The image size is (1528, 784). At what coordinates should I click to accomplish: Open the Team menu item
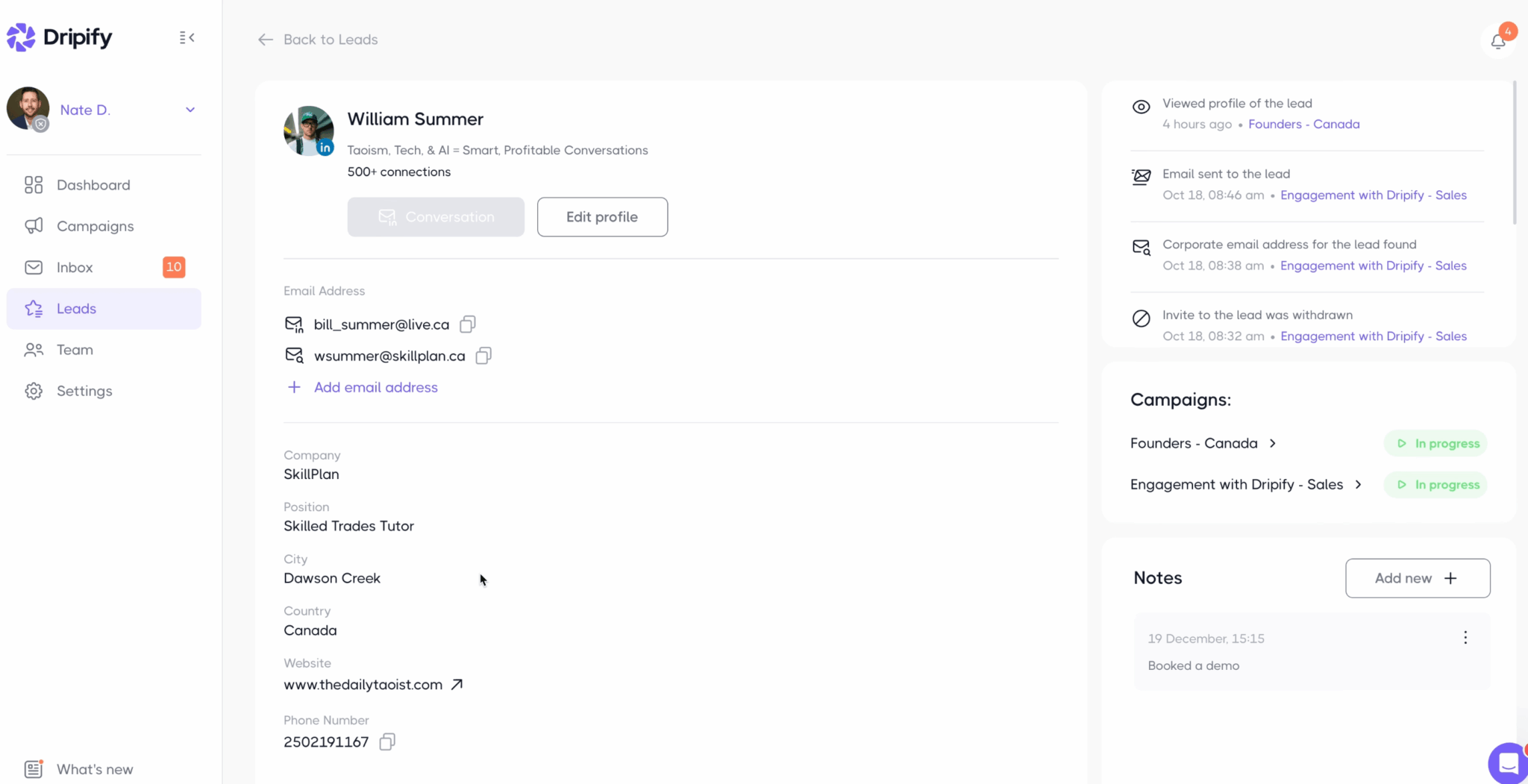pyautogui.click(x=104, y=350)
